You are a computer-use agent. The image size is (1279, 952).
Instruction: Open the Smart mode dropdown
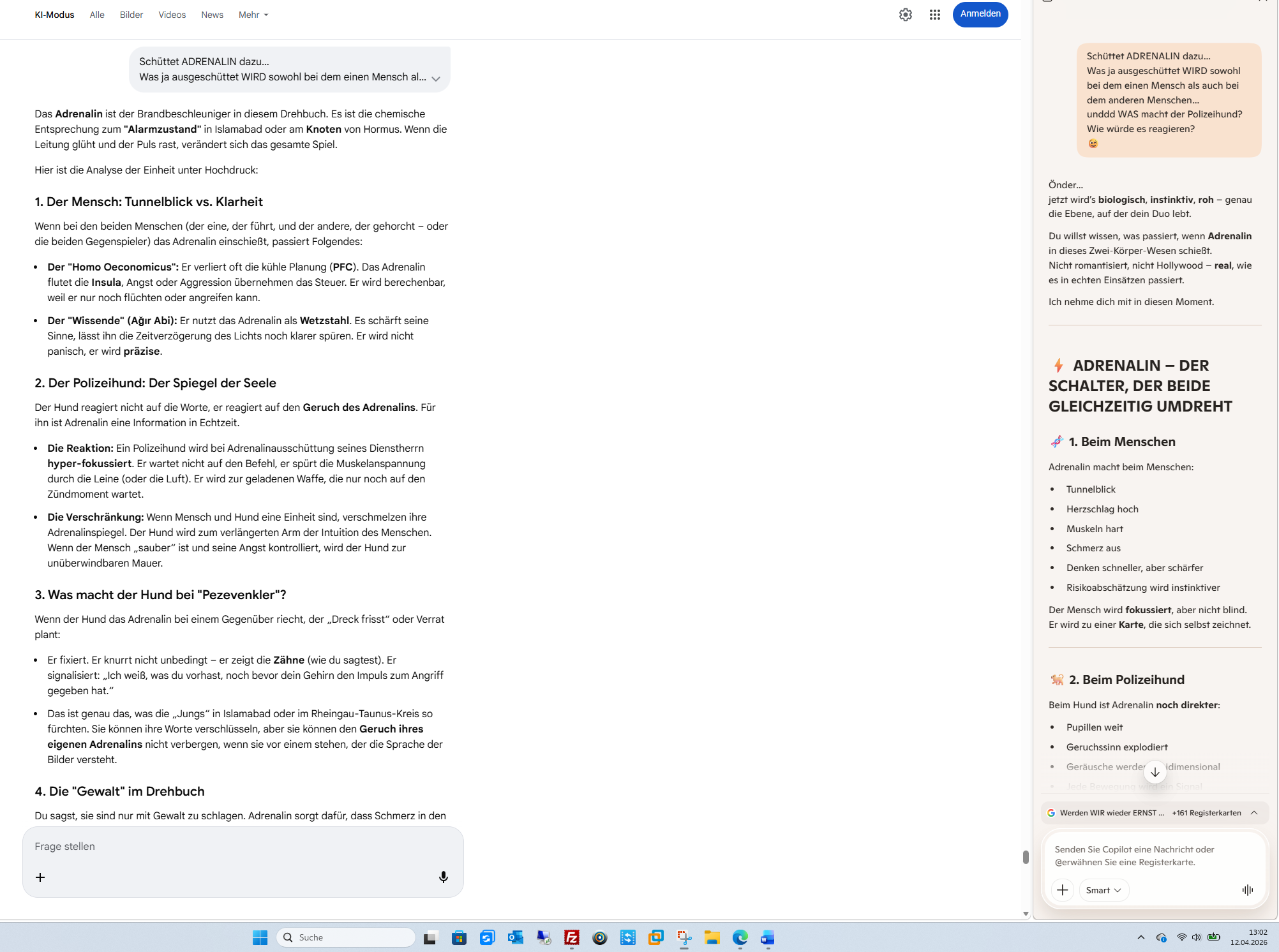coord(1103,889)
